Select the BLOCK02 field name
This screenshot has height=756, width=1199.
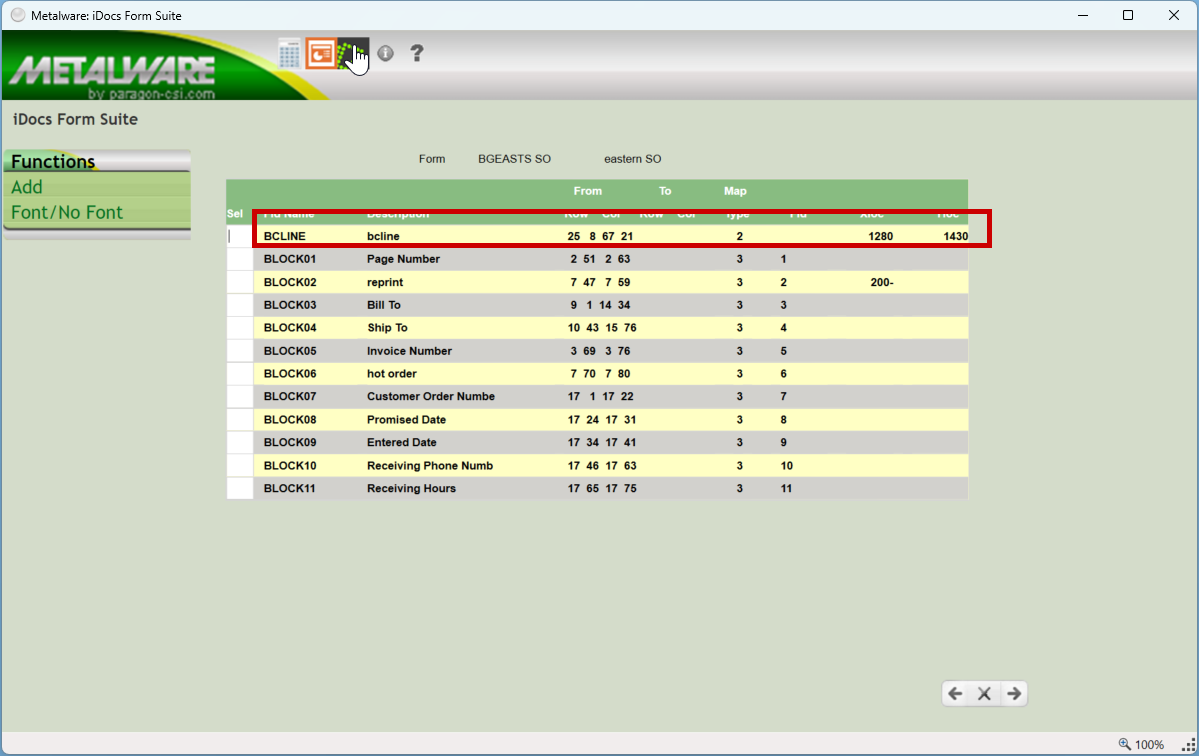coord(290,282)
